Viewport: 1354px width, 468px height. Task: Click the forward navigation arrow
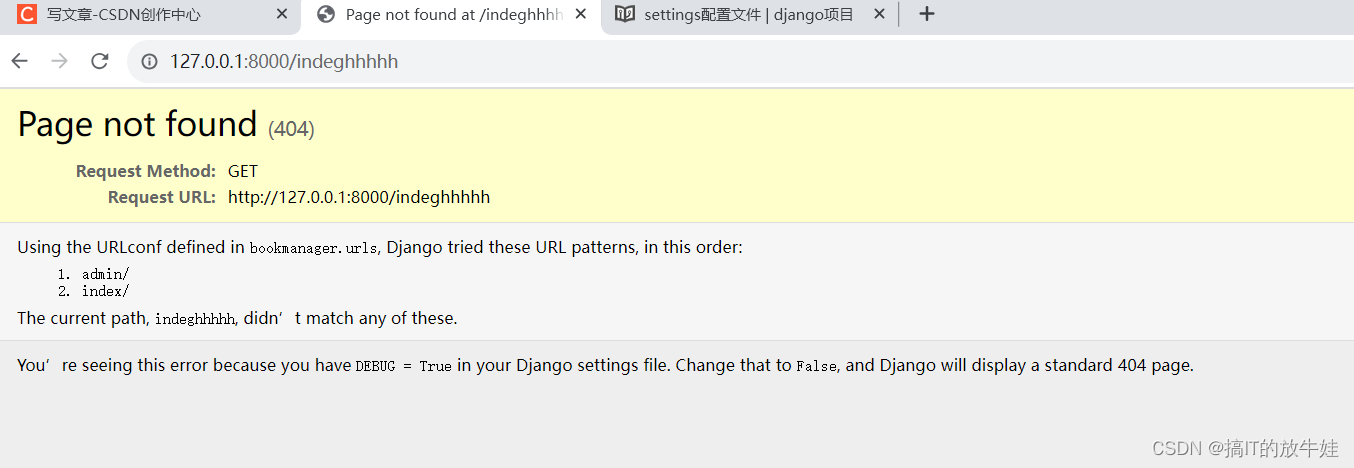point(60,61)
